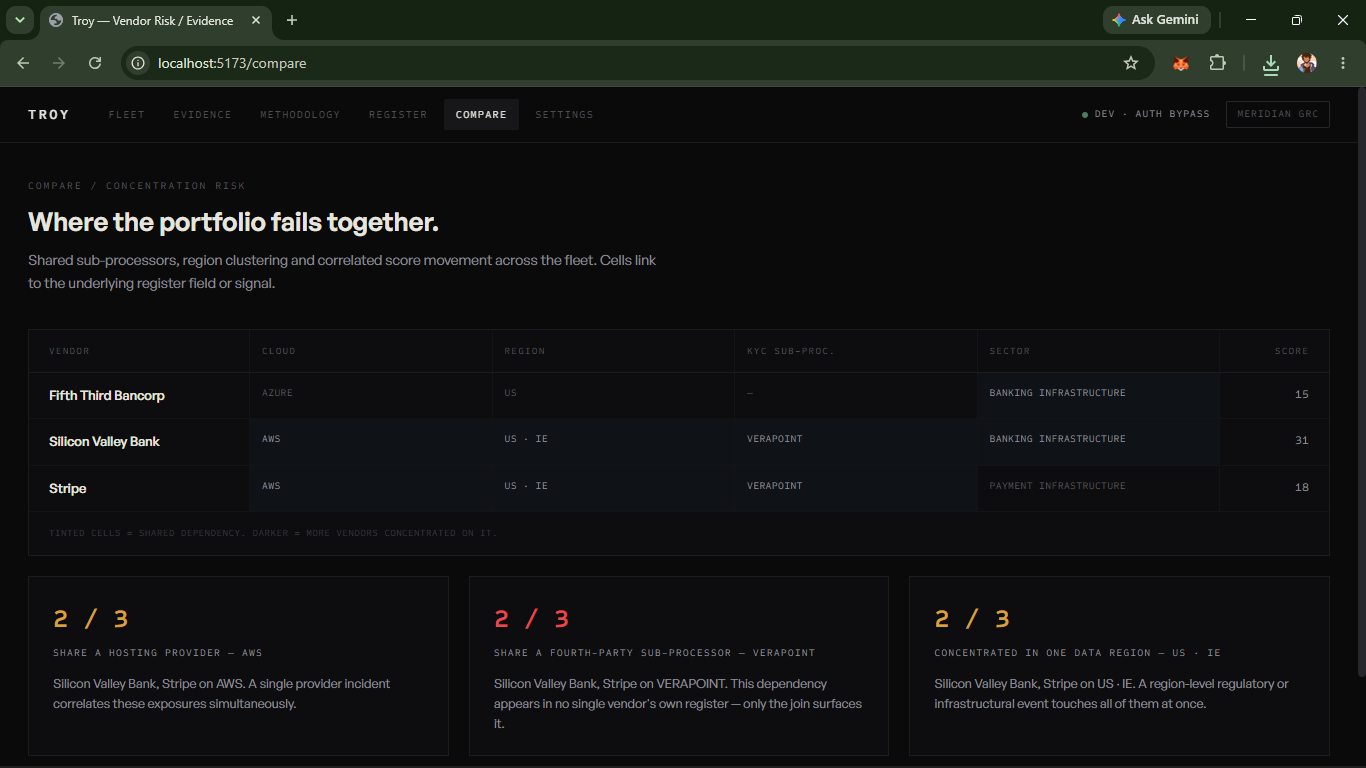Click the TROY logo
This screenshot has height=768, width=1366.
point(49,115)
